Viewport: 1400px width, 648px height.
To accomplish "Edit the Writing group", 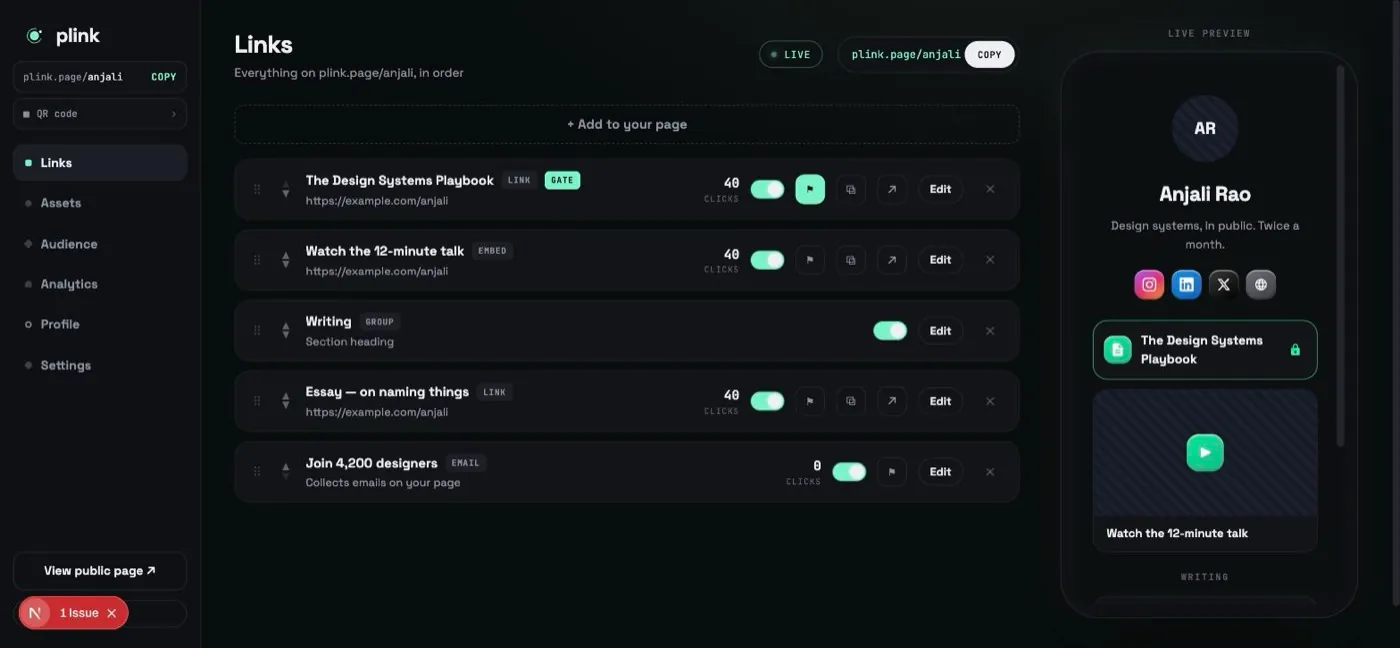I will [x=940, y=331].
